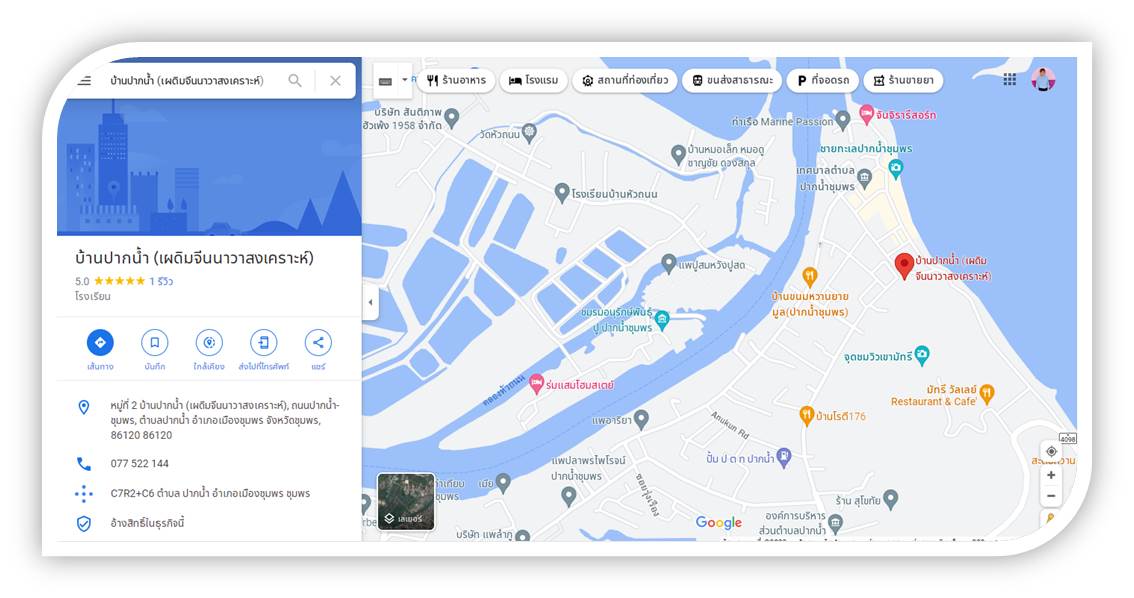Claim this business (อ้างสิทธิ์ในธุรกิจนี้)
The height and width of the screenshot is (598, 1134).
coord(148,523)
